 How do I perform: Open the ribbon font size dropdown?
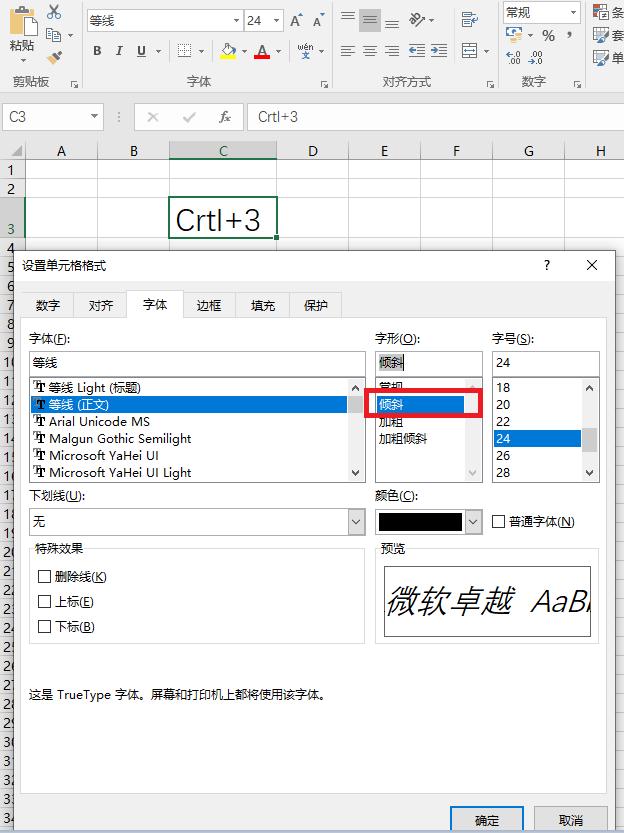(277, 21)
